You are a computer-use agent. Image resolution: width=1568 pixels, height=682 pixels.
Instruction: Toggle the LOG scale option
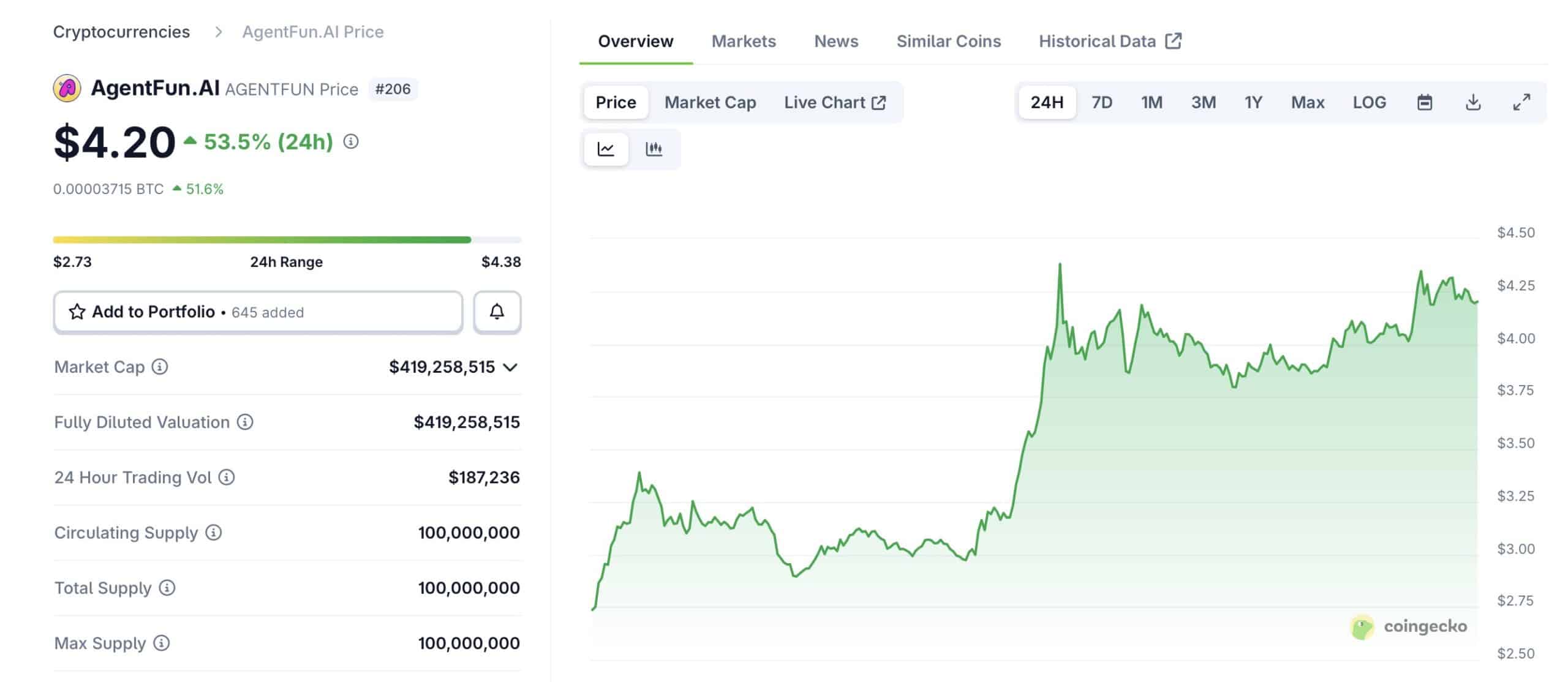pyautogui.click(x=1370, y=102)
